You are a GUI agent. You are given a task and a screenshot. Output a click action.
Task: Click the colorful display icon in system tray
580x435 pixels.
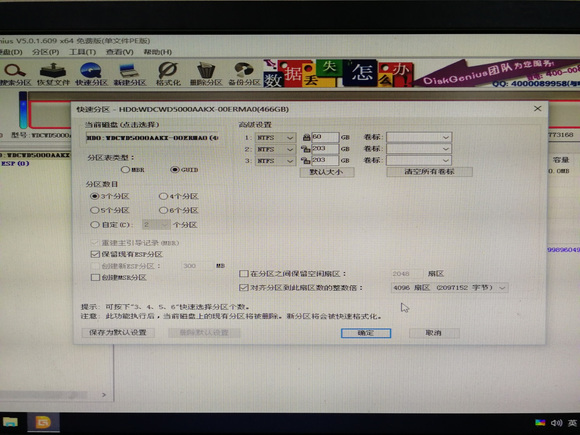pyautogui.click(x=540, y=422)
